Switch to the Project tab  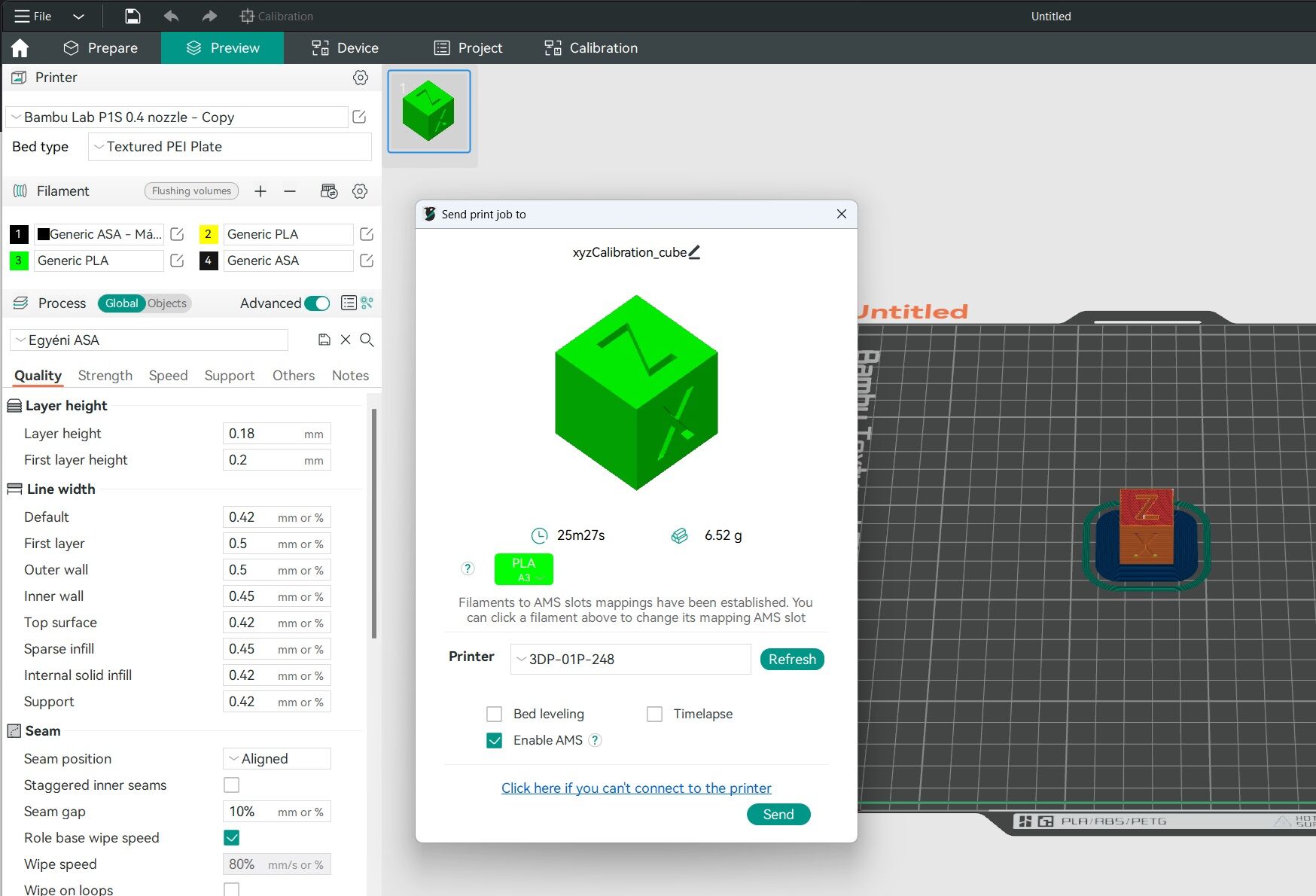click(x=468, y=48)
